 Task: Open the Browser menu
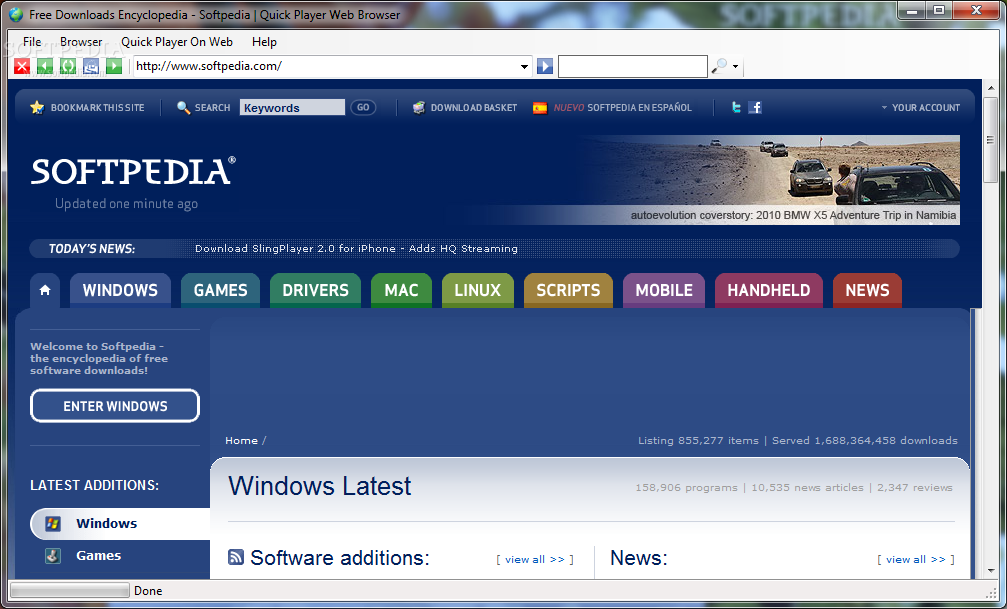tap(81, 42)
